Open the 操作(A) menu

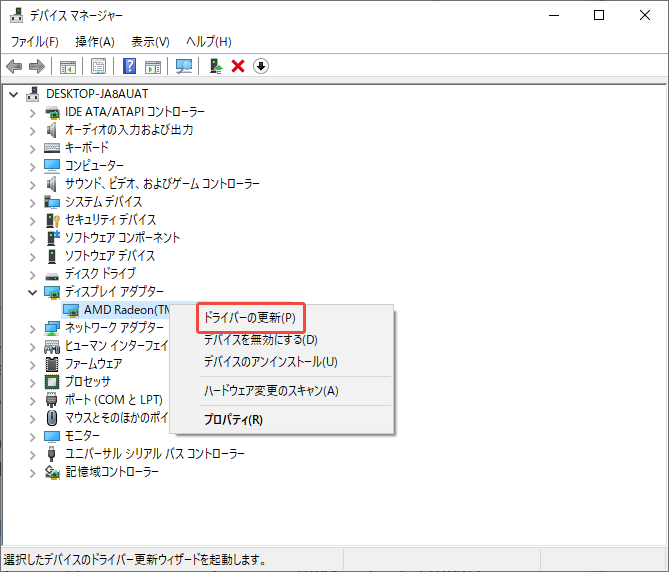click(95, 42)
